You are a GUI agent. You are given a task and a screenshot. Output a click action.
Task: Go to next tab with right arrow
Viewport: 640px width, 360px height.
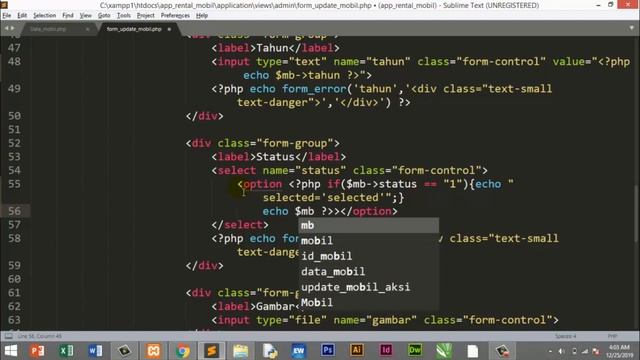(x=13, y=28)
